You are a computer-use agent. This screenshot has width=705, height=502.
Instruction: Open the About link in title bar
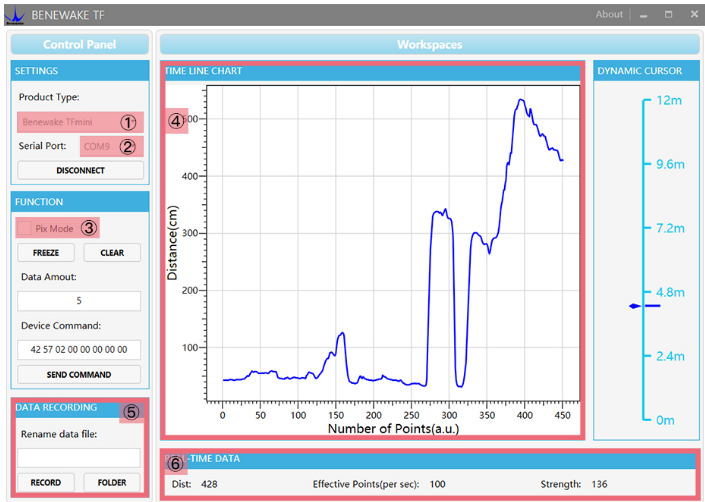click(x=609, y=14)
